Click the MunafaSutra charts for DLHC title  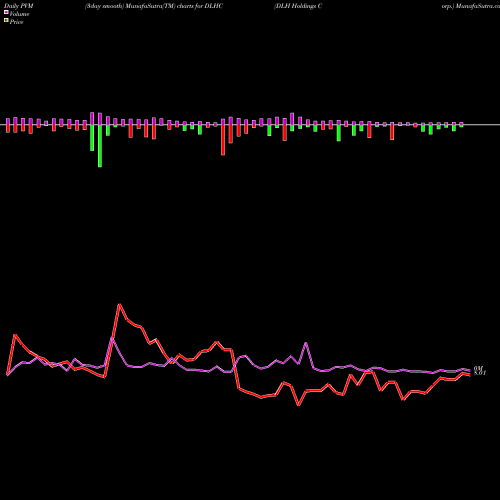point(154,6)
